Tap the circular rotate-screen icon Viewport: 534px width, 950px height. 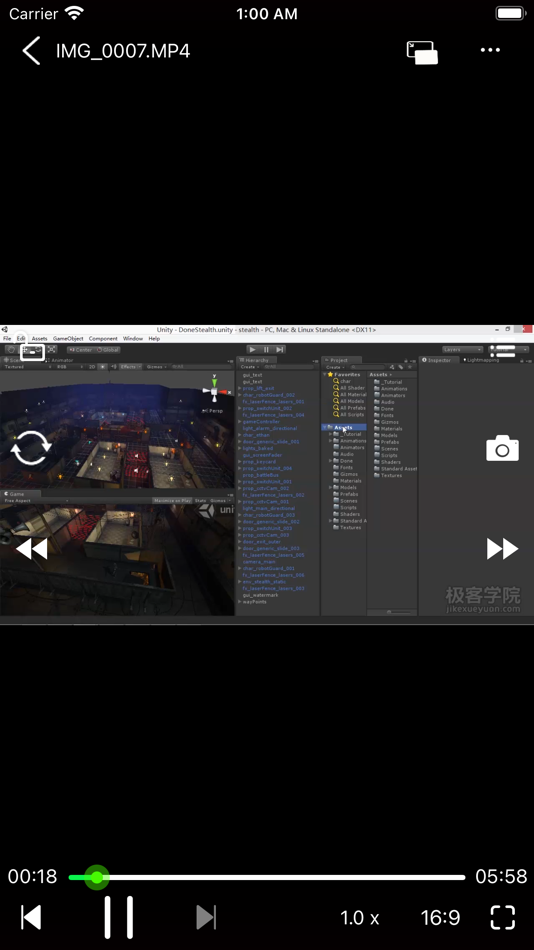(x=31, y=448)
